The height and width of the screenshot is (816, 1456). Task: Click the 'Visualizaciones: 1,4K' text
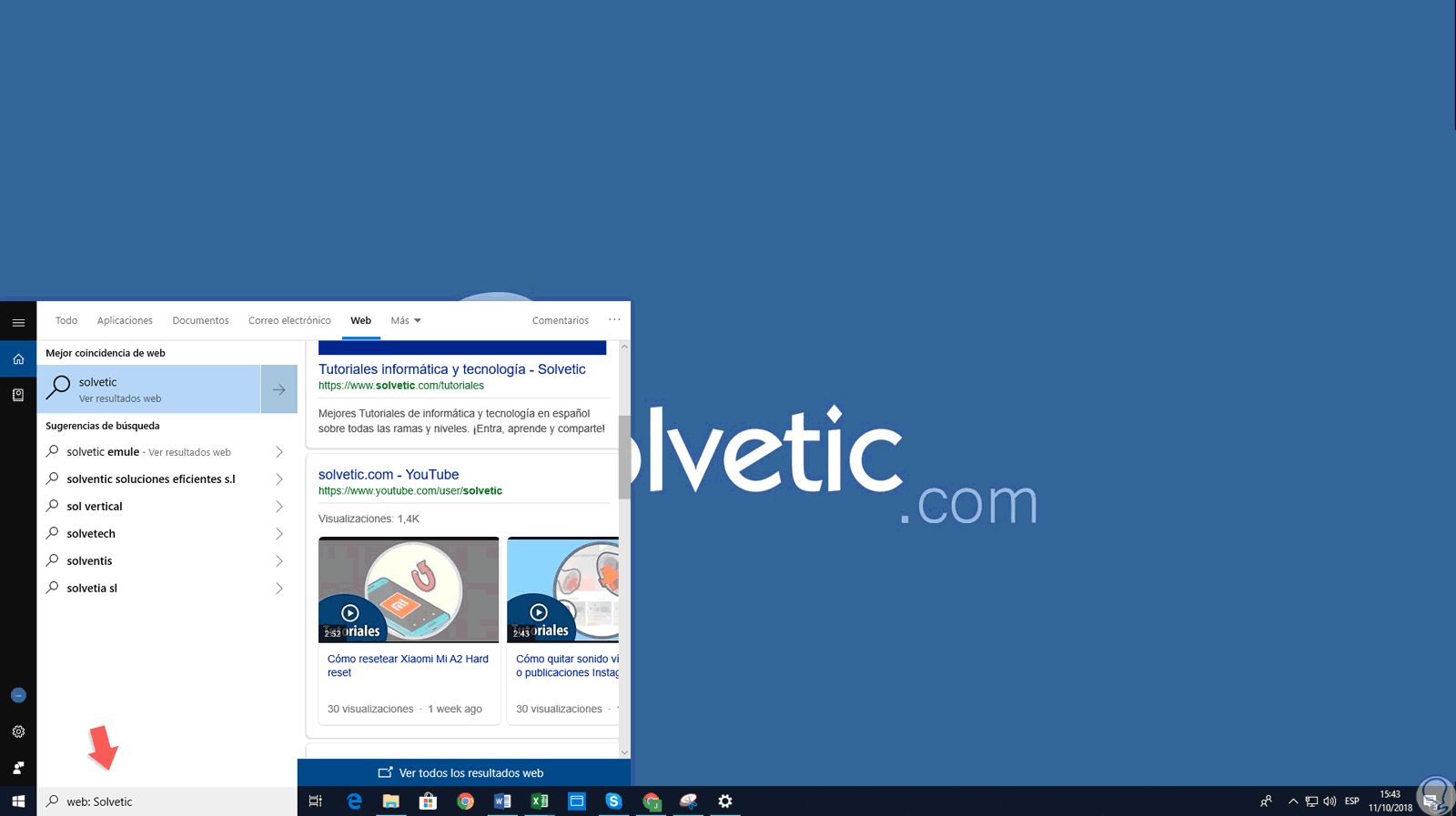pos(369,519)
